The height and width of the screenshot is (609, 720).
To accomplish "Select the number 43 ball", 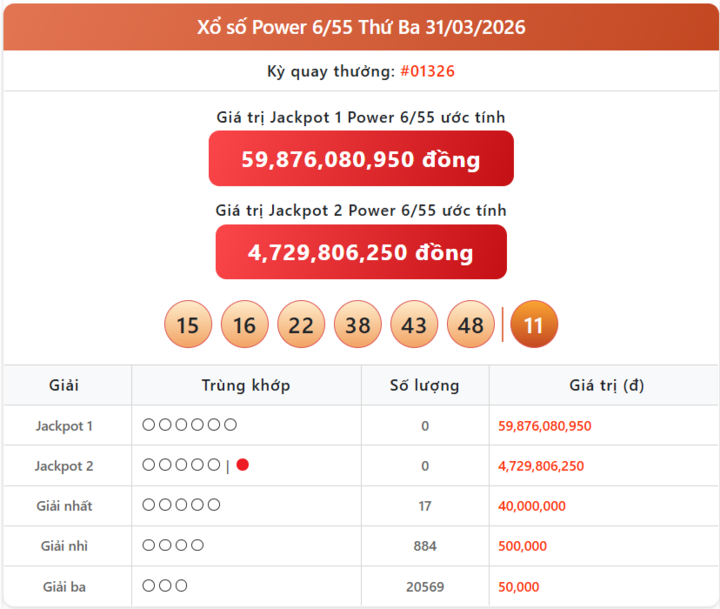I will (x=414, y=324).
